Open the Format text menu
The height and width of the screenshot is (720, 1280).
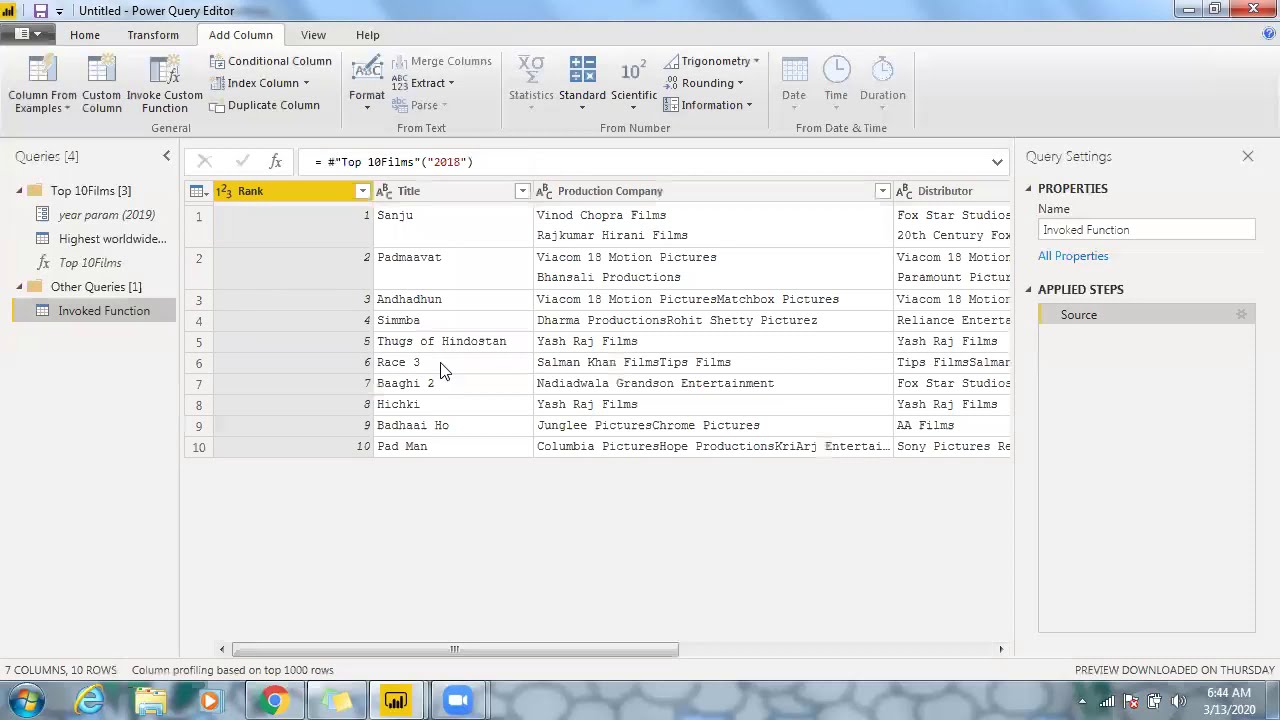367,84
